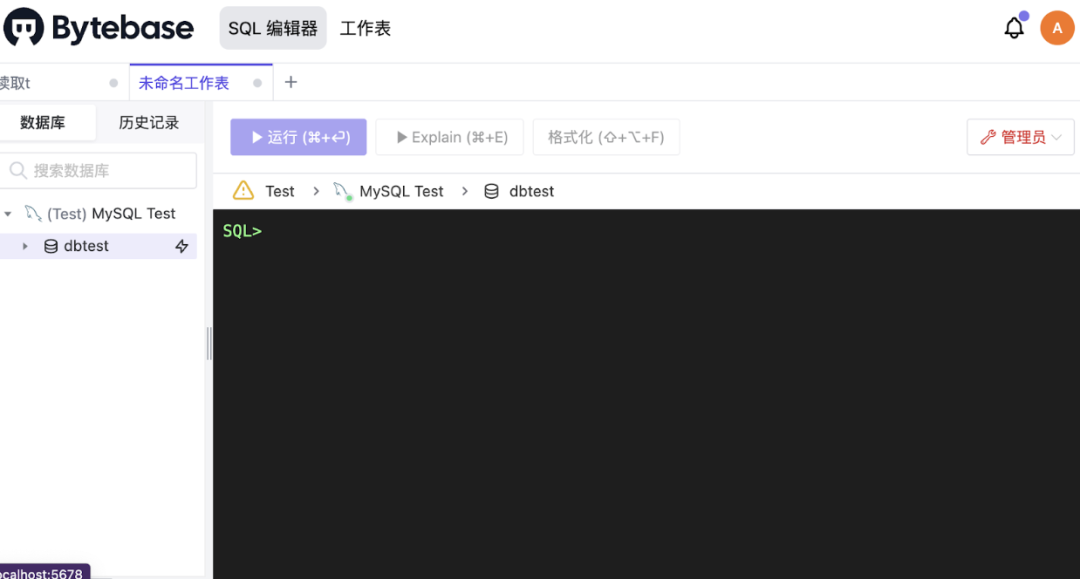Open the 工作表 menu item
This screenshot has height=579, width=1080.
(365, 28)
